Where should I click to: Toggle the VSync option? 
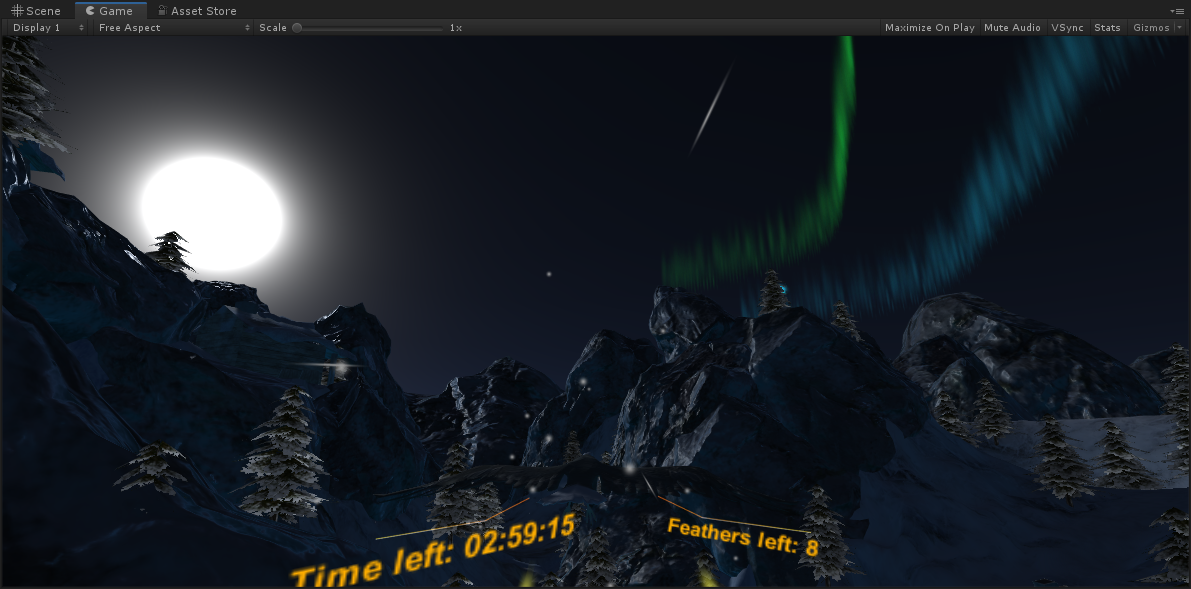(x=1067, y=28)
